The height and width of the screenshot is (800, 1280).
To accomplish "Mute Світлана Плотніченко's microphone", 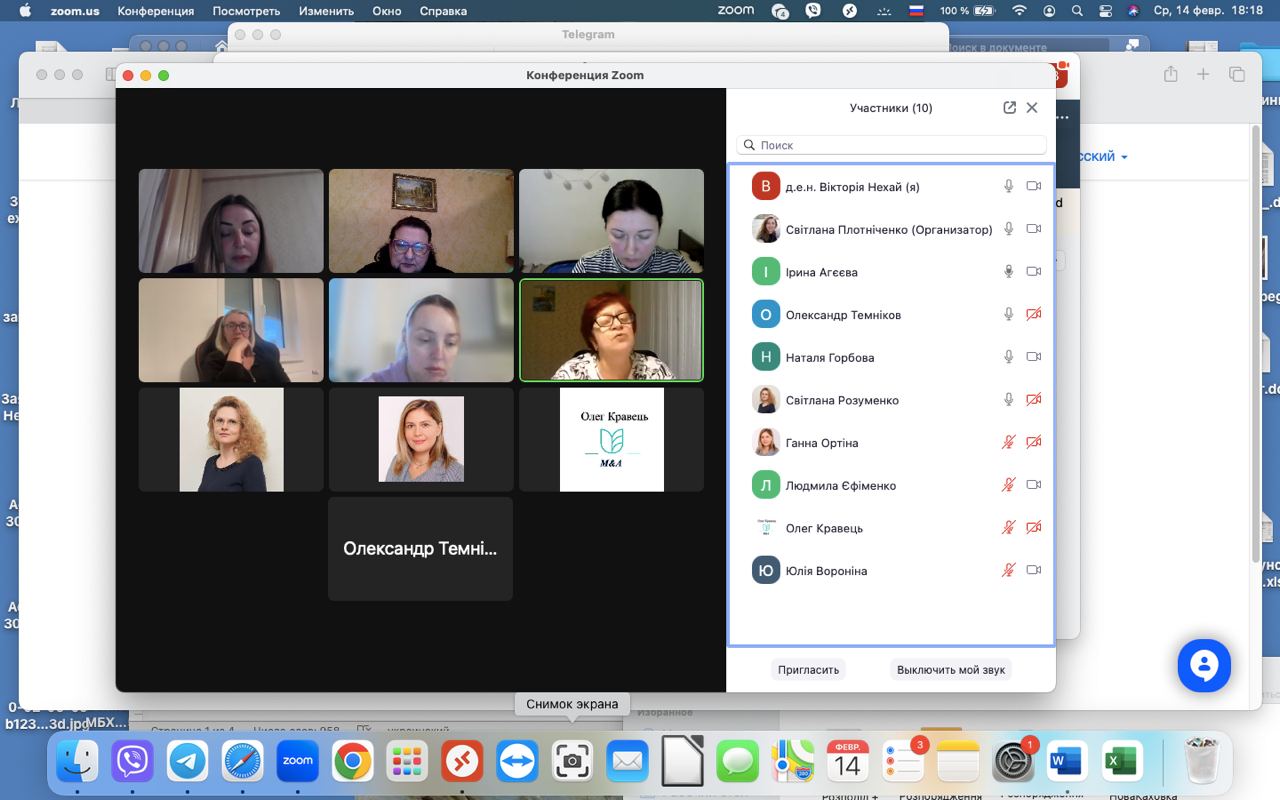I will (x=1009, y=229).
